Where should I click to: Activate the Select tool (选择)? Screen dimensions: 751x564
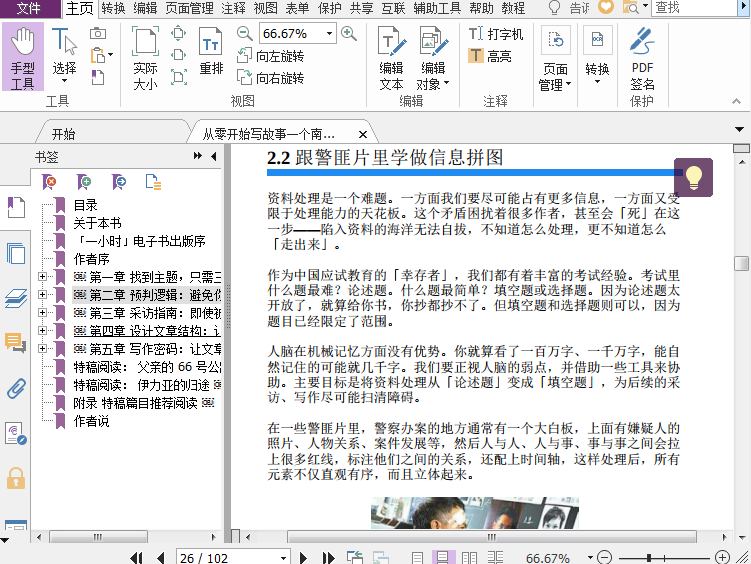pos(64,56)
